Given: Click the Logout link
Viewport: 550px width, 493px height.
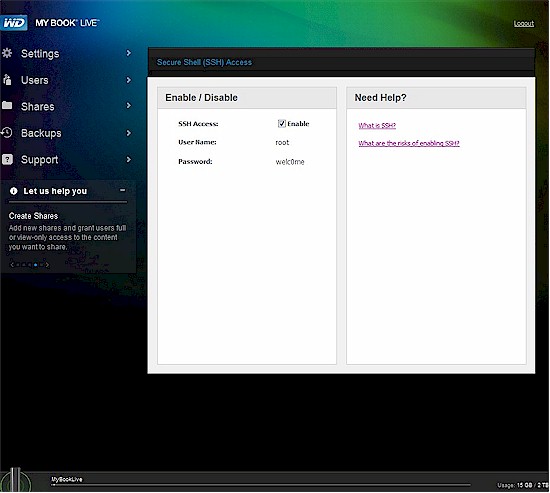Looking at the screenshot, I should tap(524, 24).
